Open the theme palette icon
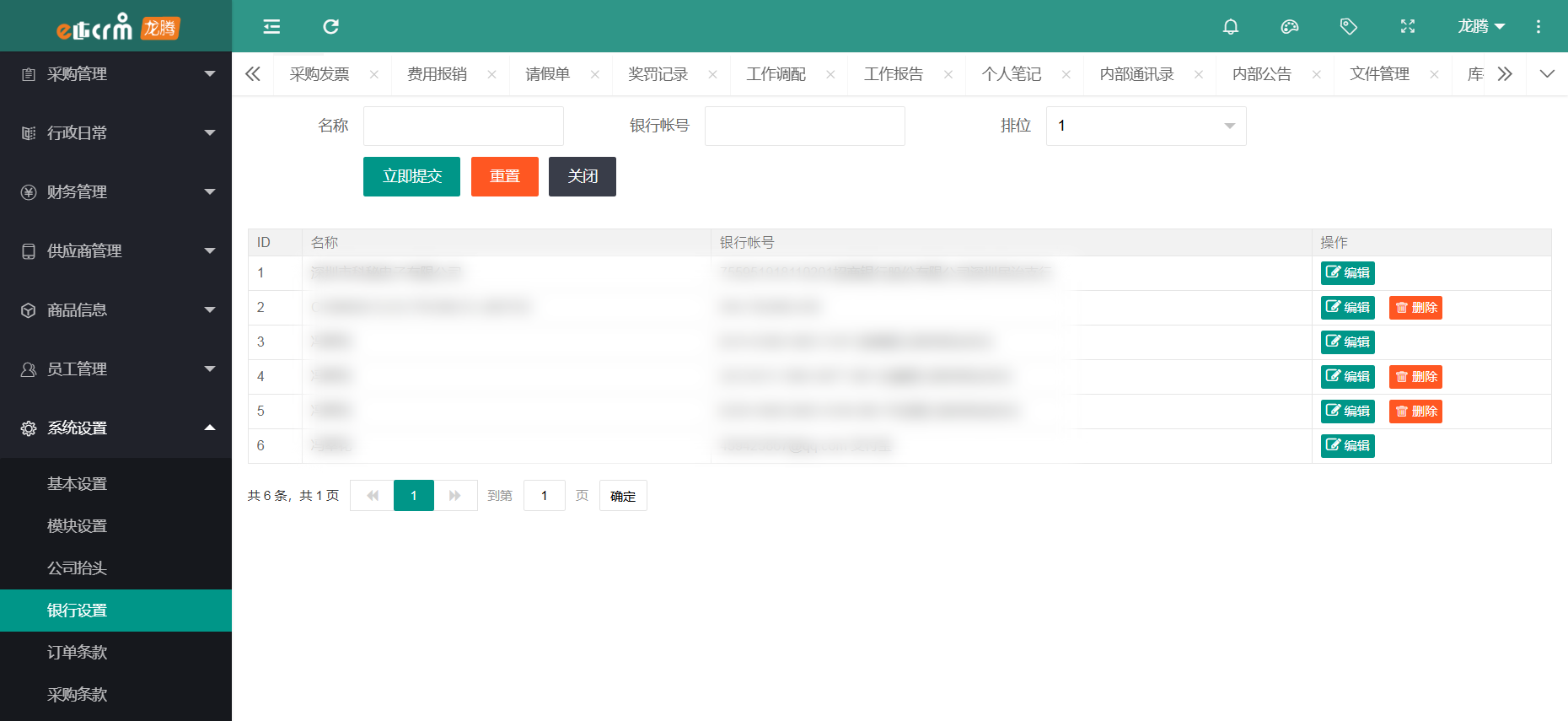This screenshot has width=1568, height=721. point(1289,27)
